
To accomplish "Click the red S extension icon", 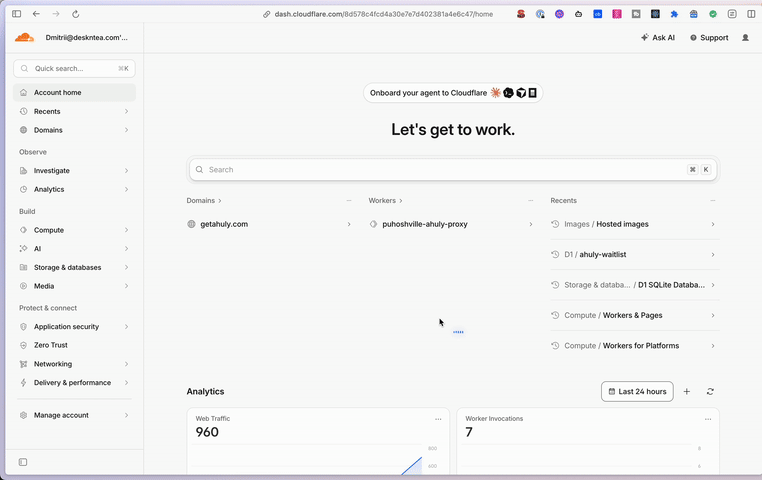I will pos(521,14).
